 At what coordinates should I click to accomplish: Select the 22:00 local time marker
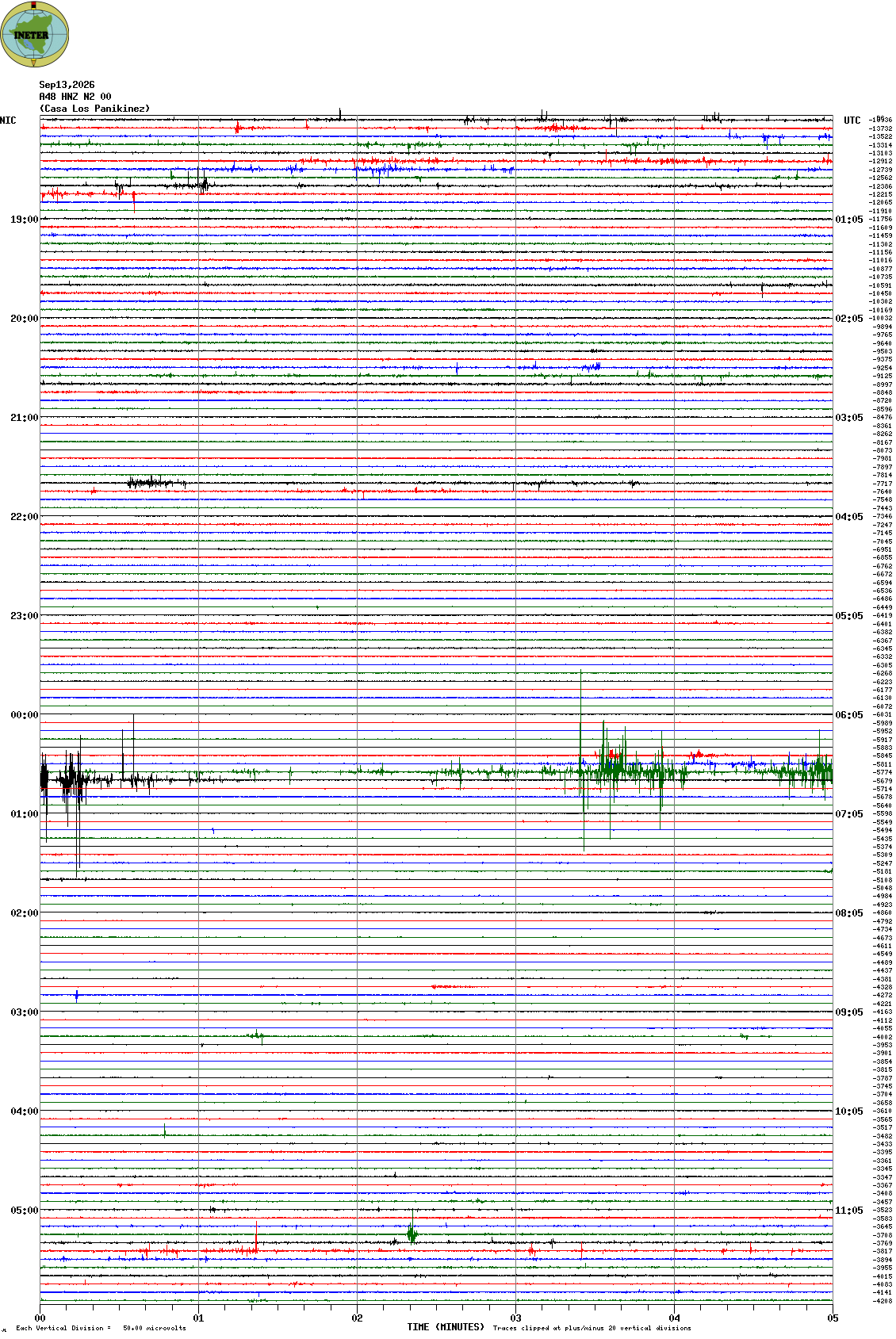[x=24, y=517]
